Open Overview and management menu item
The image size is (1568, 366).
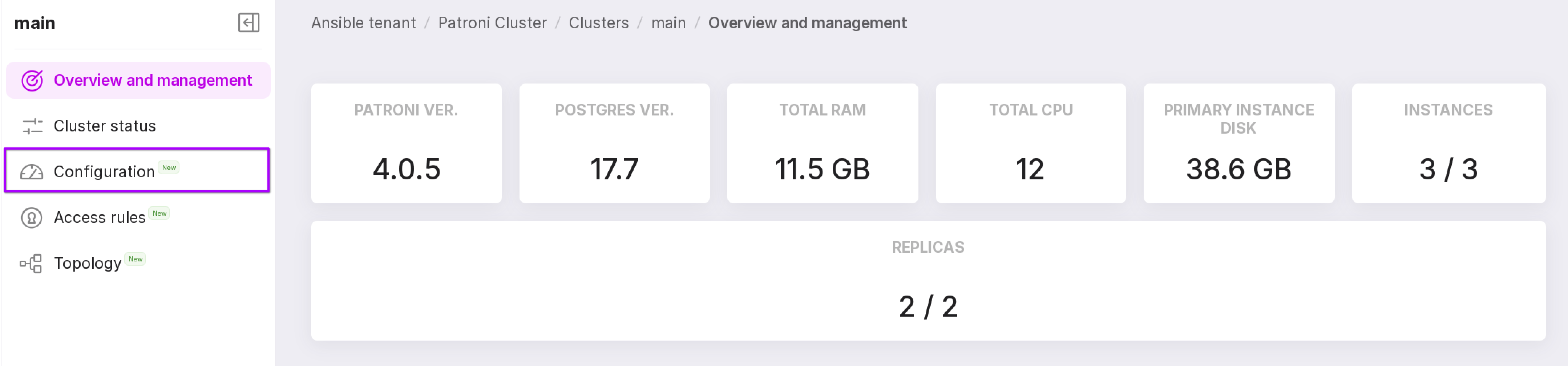[x=152, y=80]
